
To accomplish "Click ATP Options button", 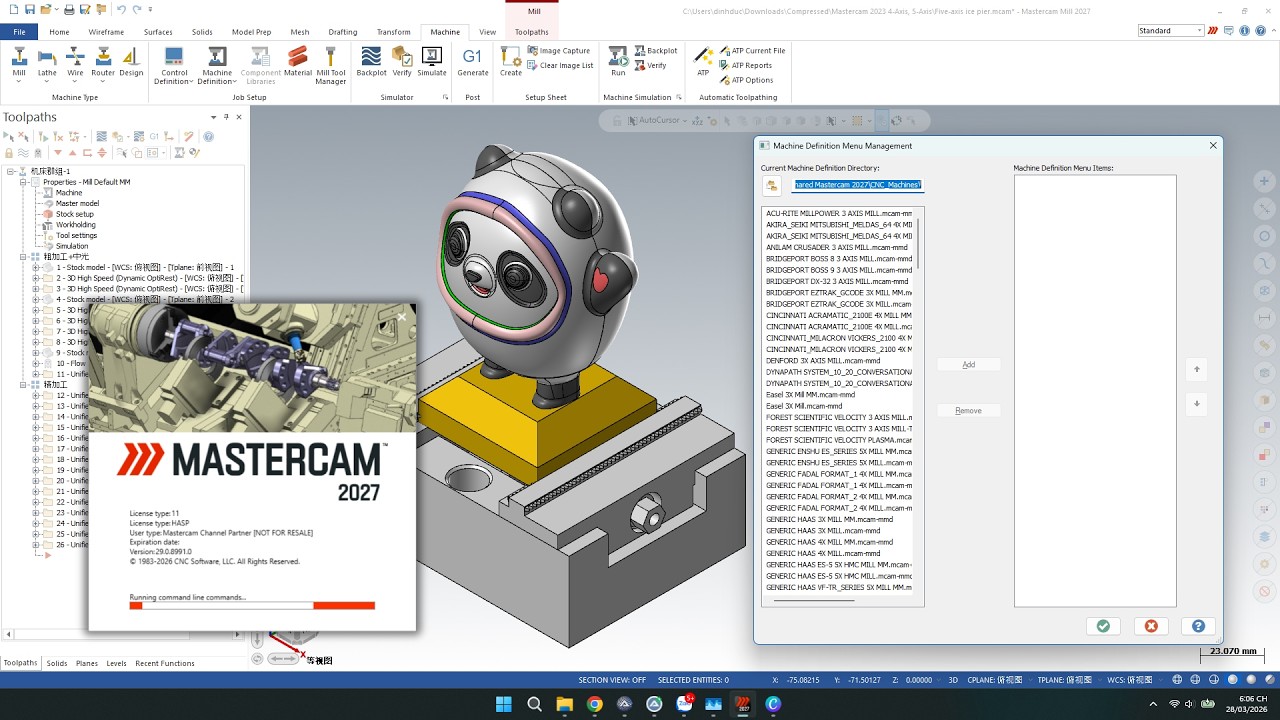I will (746, 80).
